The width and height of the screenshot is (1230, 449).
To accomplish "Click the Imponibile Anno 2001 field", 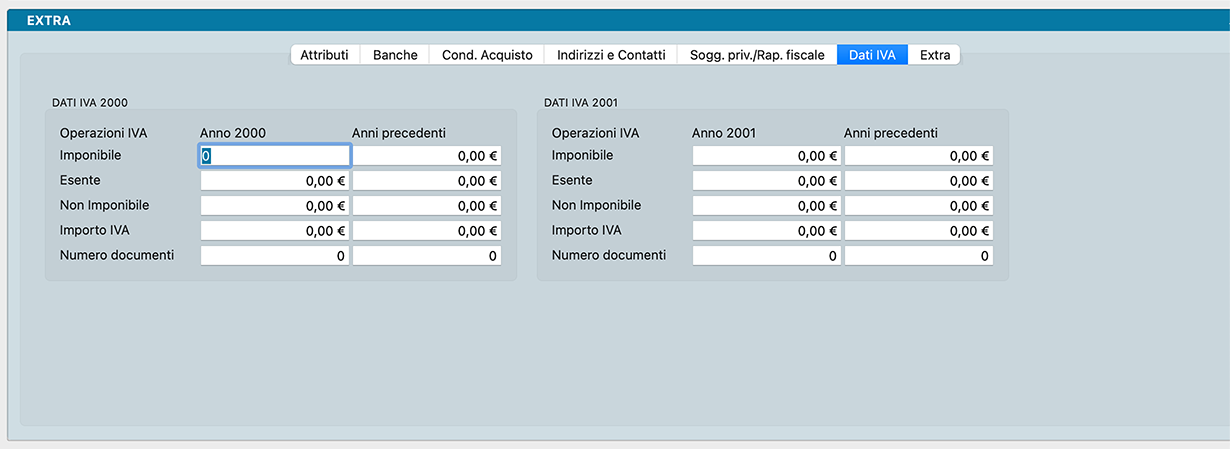I will click(x=767, y=156).
